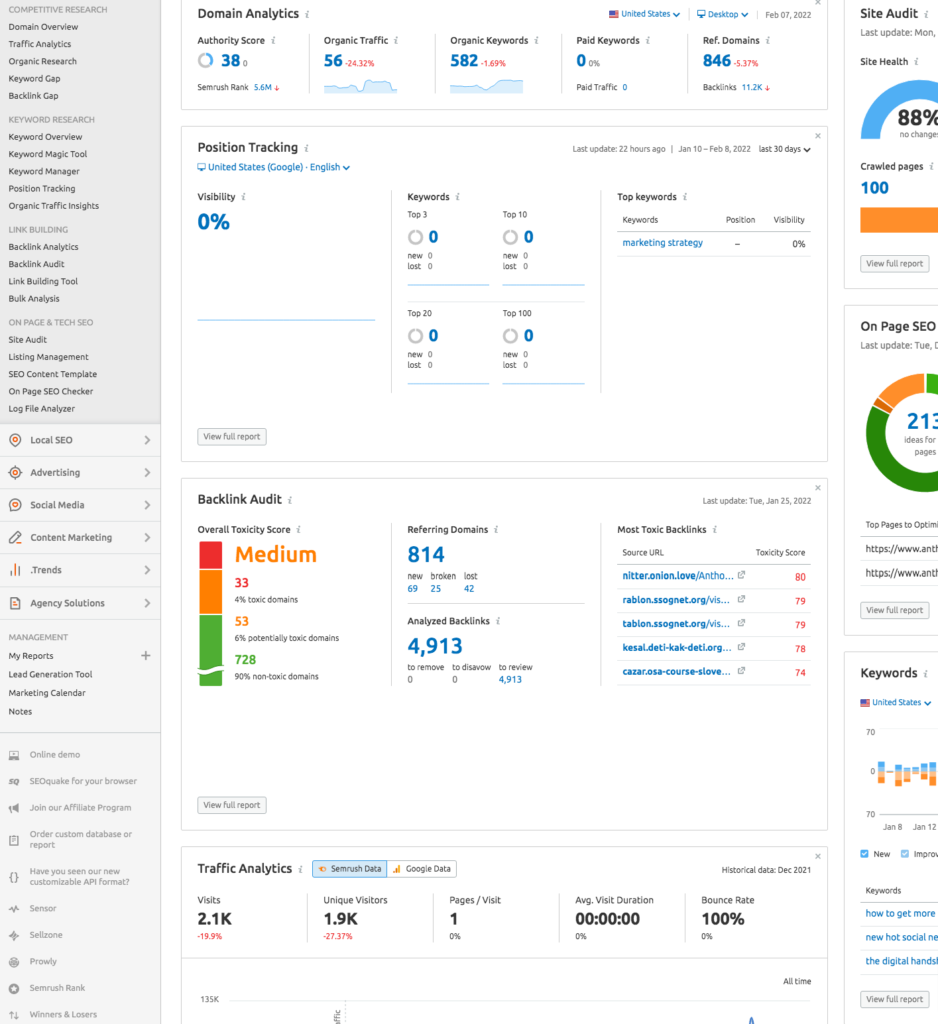This screenshot has width=938, height=1024.
Task: Uncheck the New keywords checkbox
Action: pyautogui.click(x=864, y=853)
